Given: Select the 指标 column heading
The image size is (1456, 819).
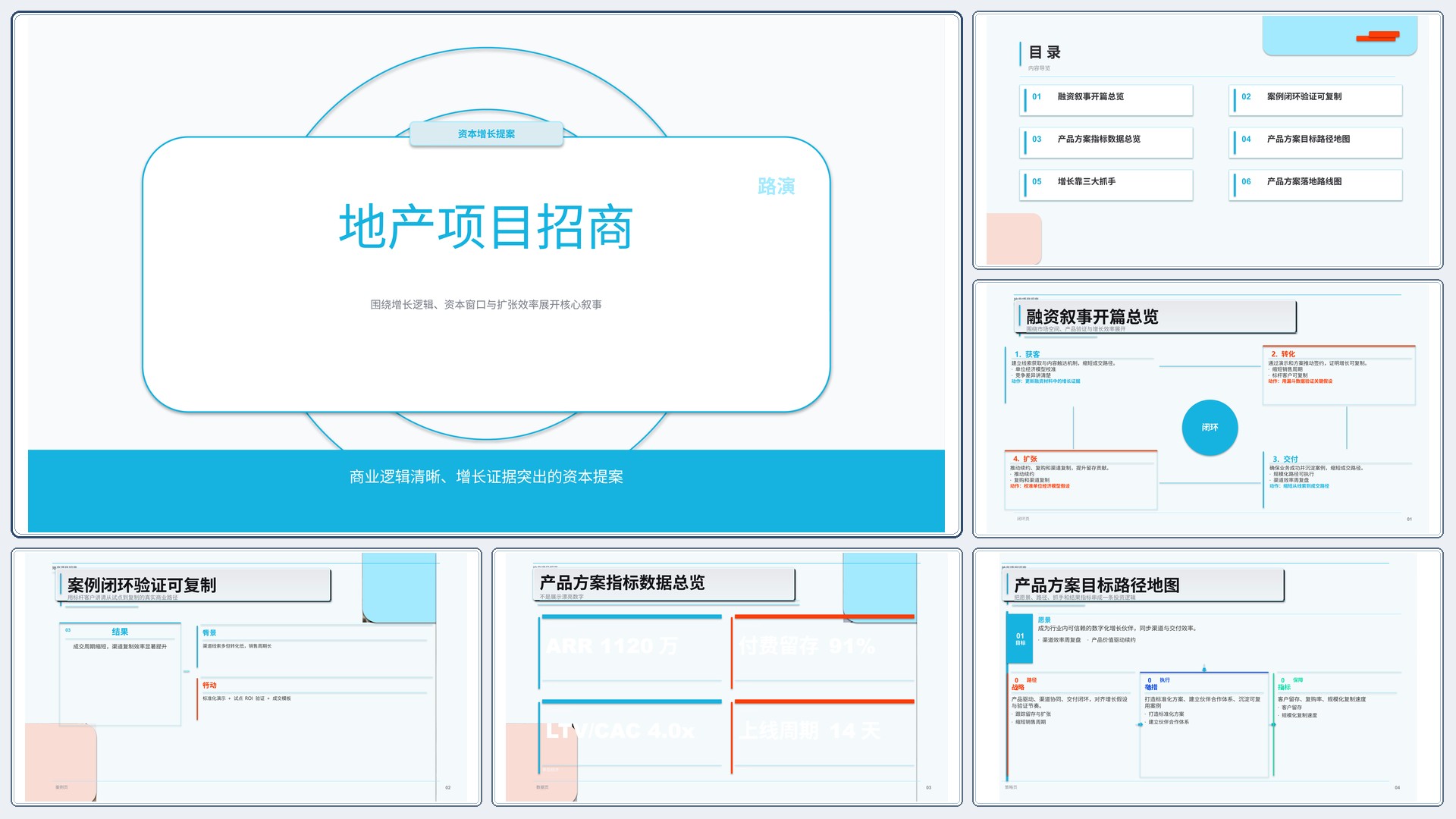Looking at the screenshot, I should (1284, 687).
